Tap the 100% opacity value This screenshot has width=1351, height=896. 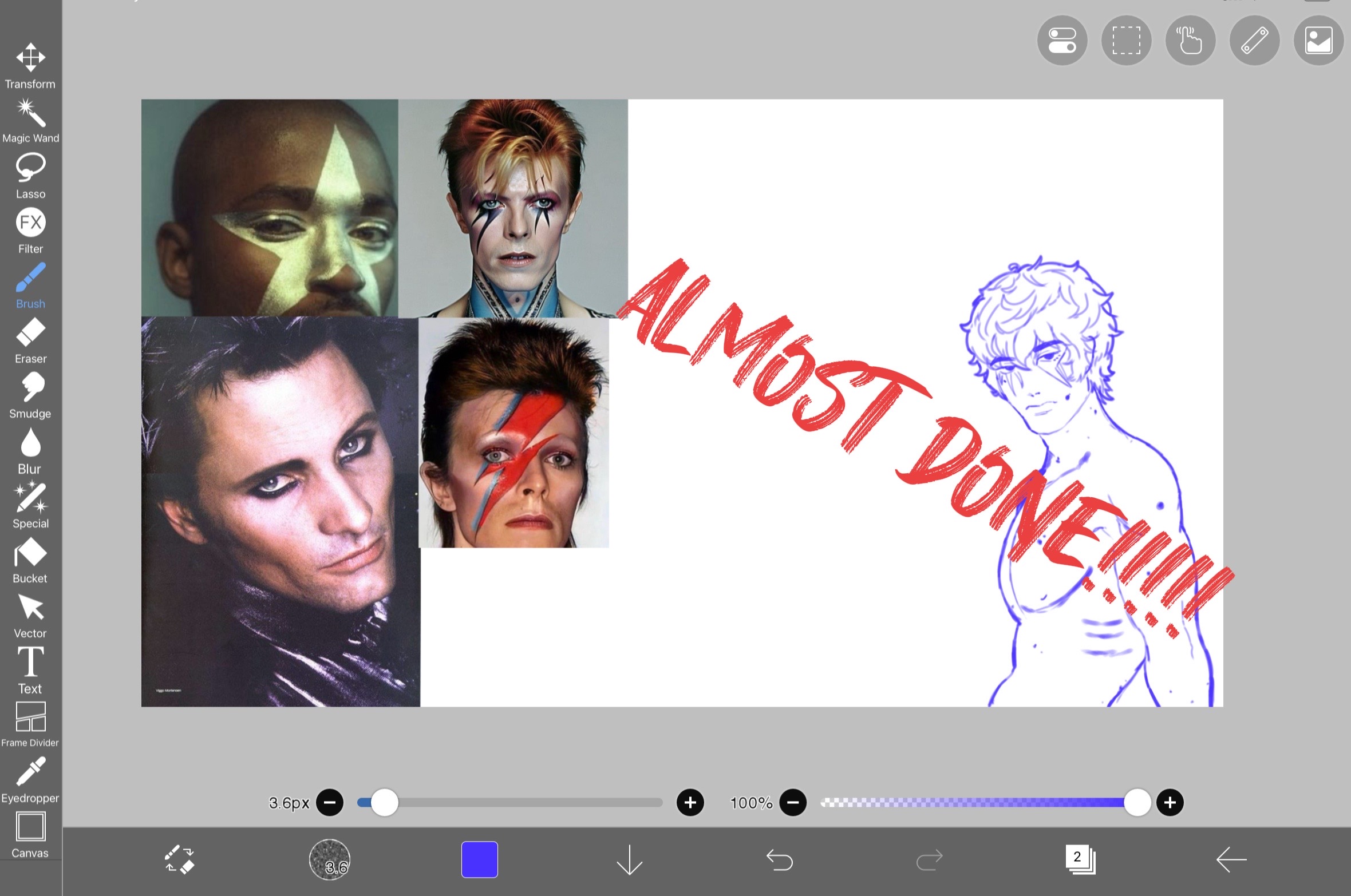tap(751, 803)
